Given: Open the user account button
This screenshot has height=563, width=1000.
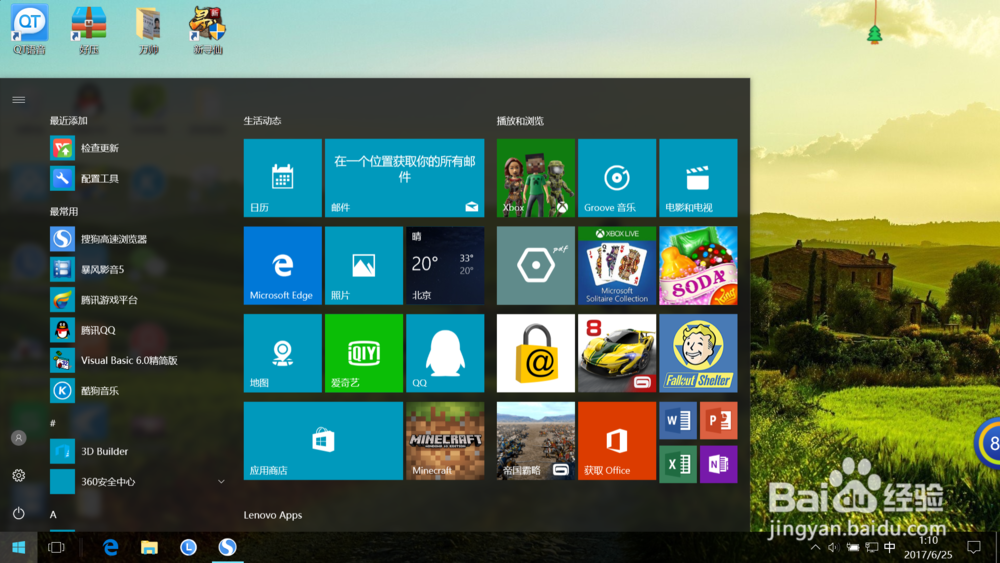Looking at the screenshot, I should (18, 438).
